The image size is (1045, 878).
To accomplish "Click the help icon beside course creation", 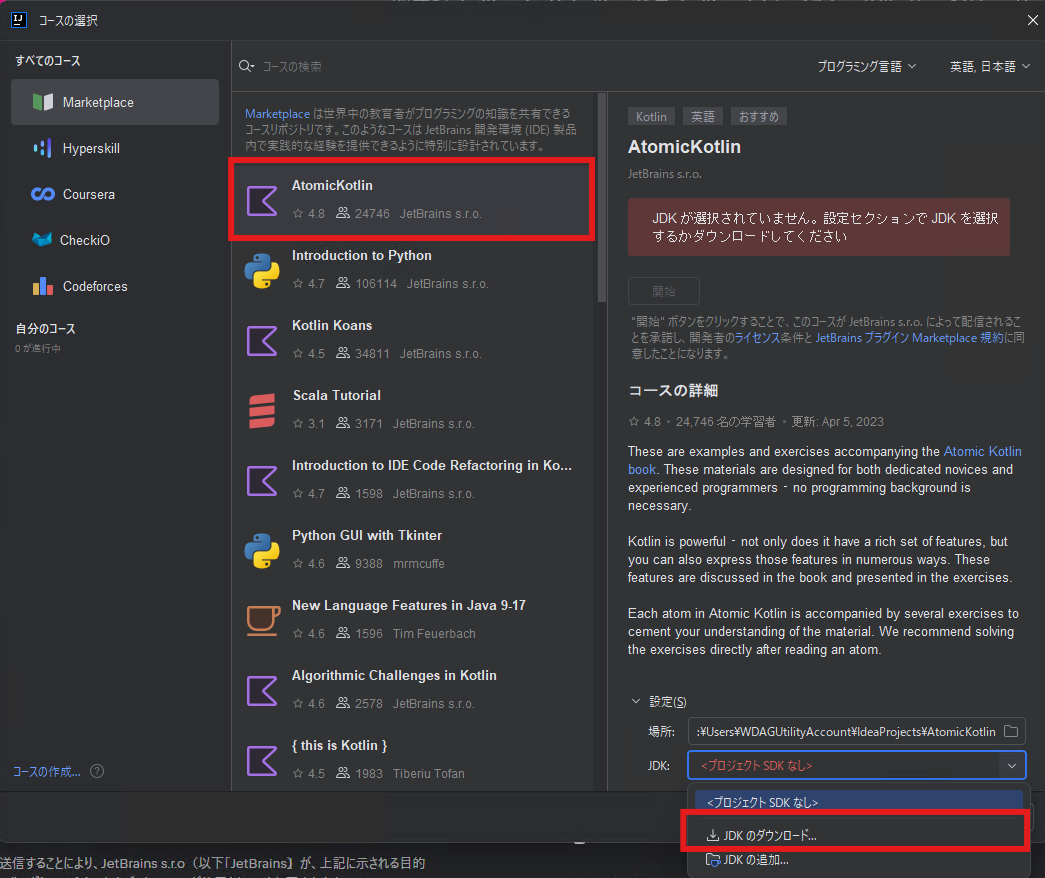I will coord(97,771).
